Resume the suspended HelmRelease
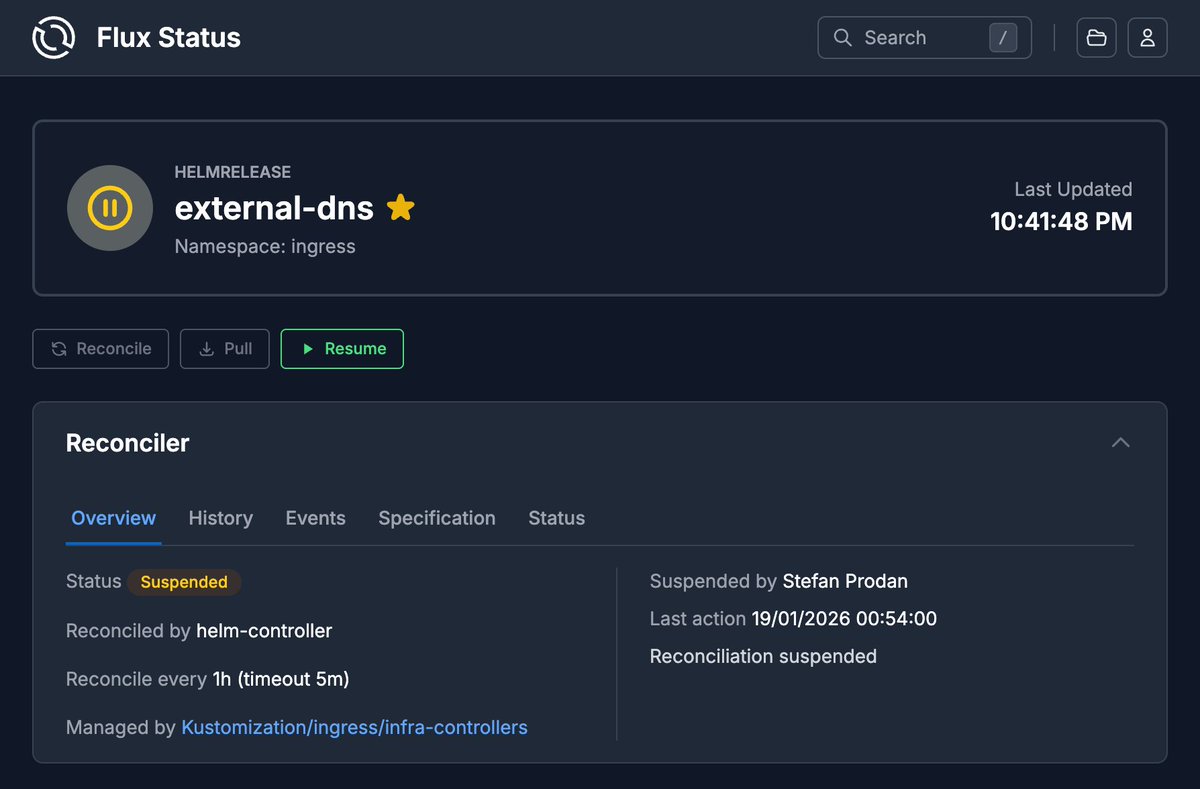The width and height of the screenshot is (1200, 789). [342, 349]
